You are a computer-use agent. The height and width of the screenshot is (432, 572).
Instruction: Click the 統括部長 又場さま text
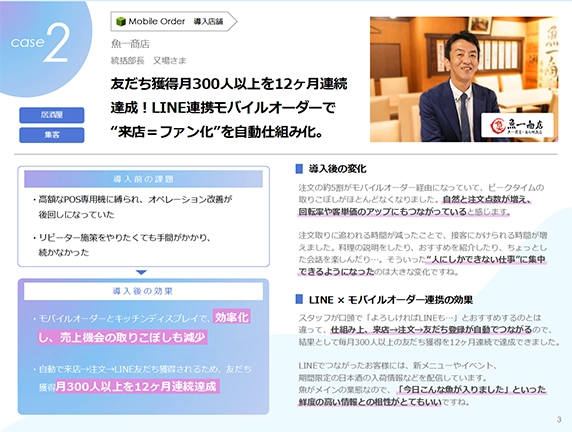click(149, 60)
